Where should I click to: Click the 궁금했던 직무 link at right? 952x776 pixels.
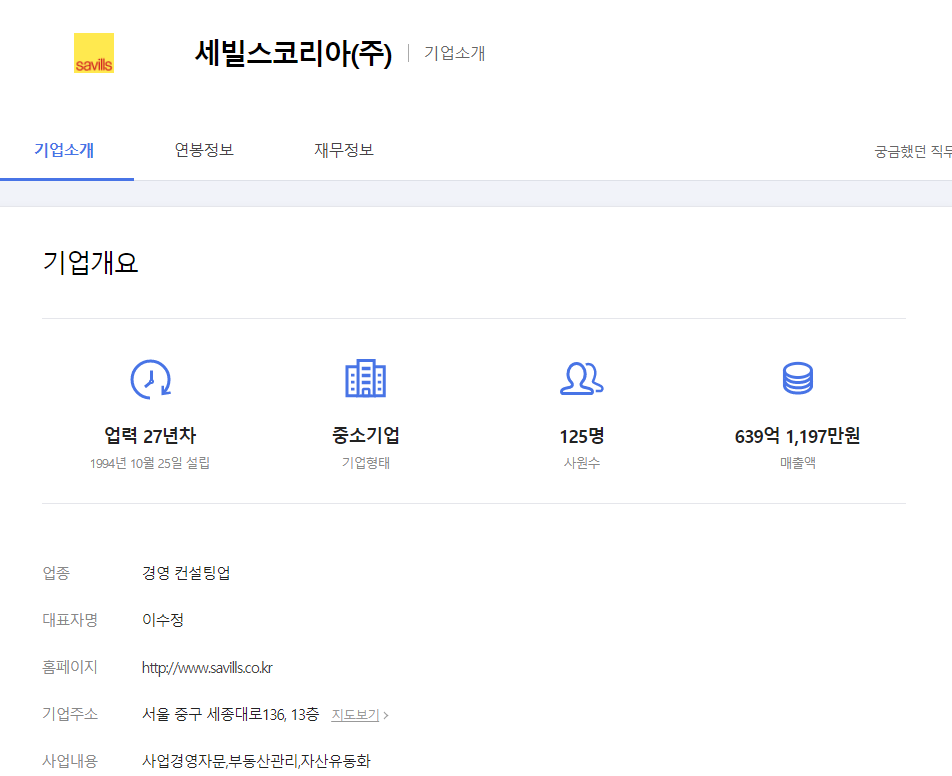[x=913, y=151]
